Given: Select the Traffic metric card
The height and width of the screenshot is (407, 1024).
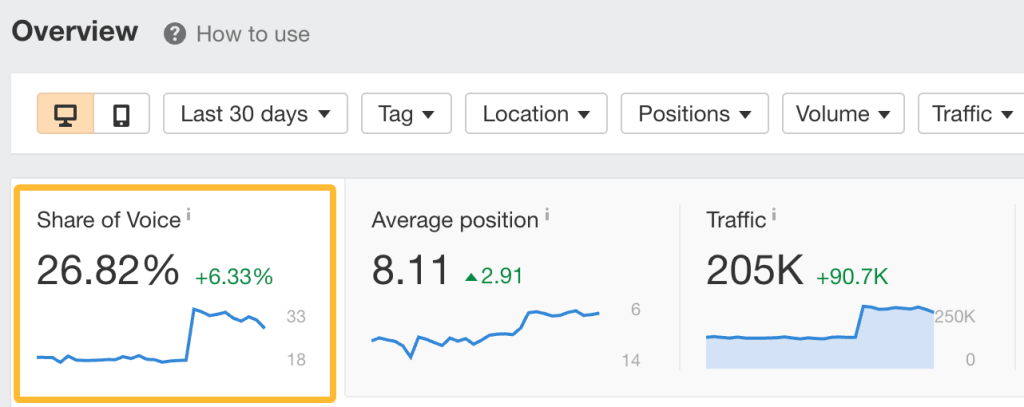Looking at the screenshot, I should tap(847, 287).
